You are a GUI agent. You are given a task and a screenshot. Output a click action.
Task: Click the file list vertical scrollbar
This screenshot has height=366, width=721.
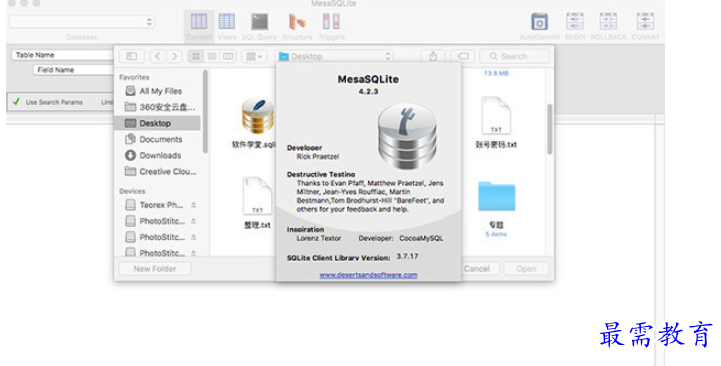coord(549,129)
